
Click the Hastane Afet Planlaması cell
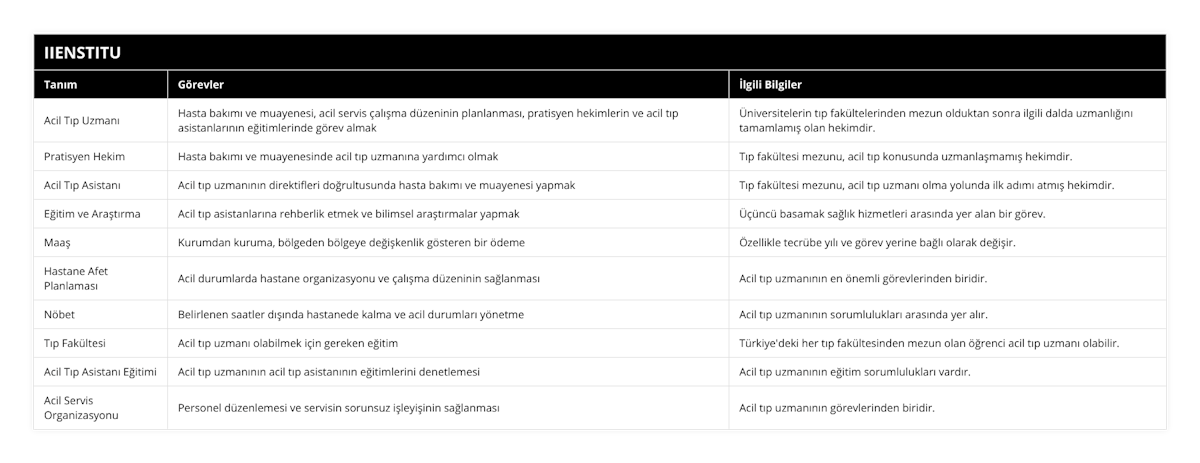[x=100, y=279]
